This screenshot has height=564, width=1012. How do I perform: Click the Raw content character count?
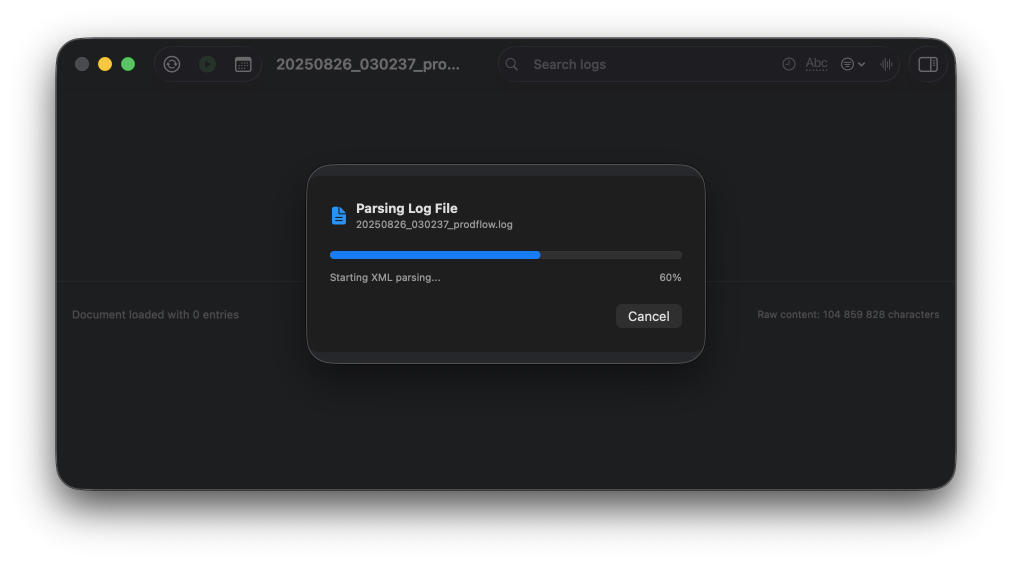[x=848, y=314]
